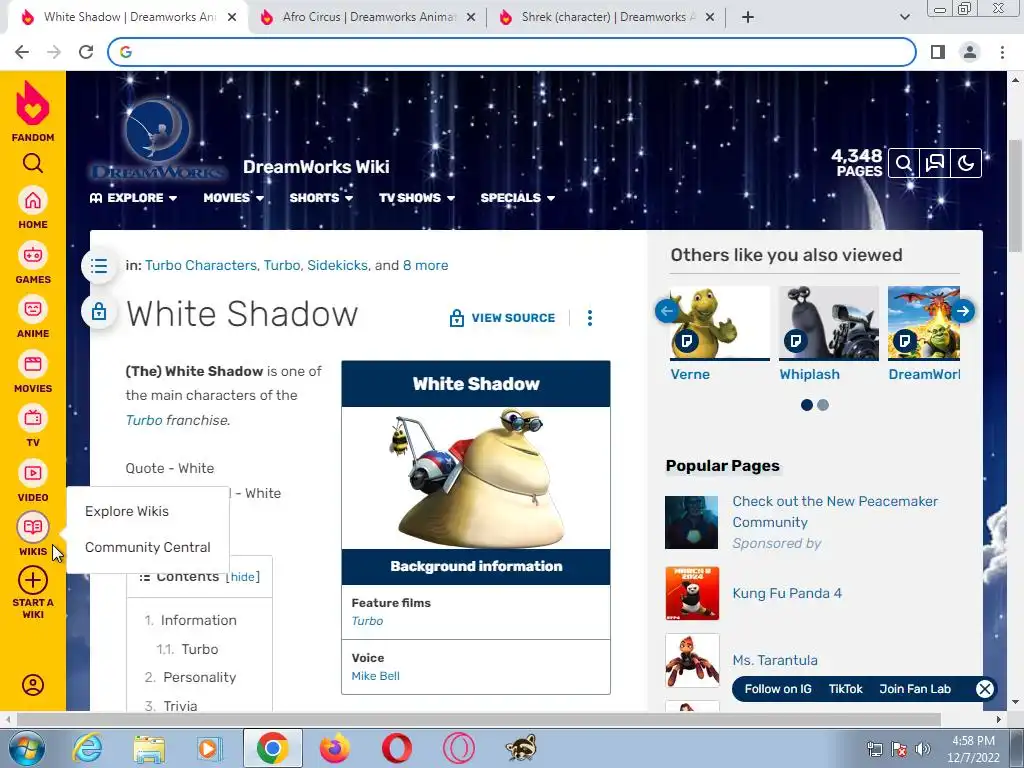Open Chrome profile avatar
The width and height of the screenshot is (1024, 768).
pyautogui.click(x=970, y=52)
